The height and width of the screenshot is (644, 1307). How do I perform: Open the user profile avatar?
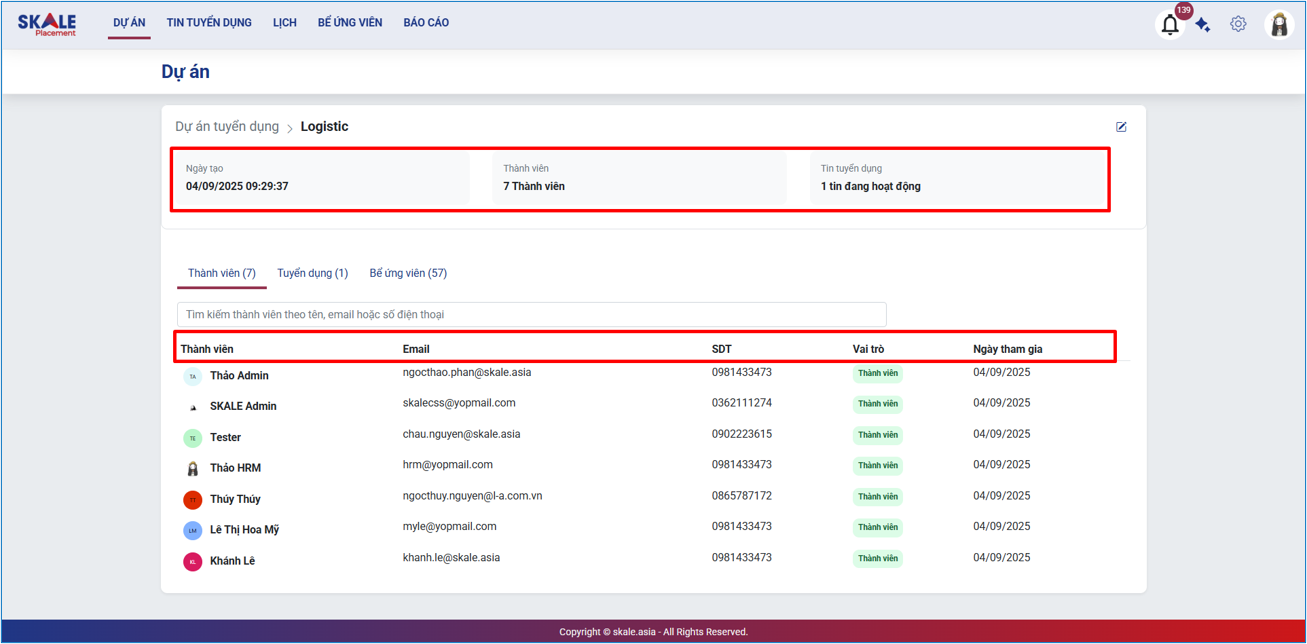pos(1279,25)
